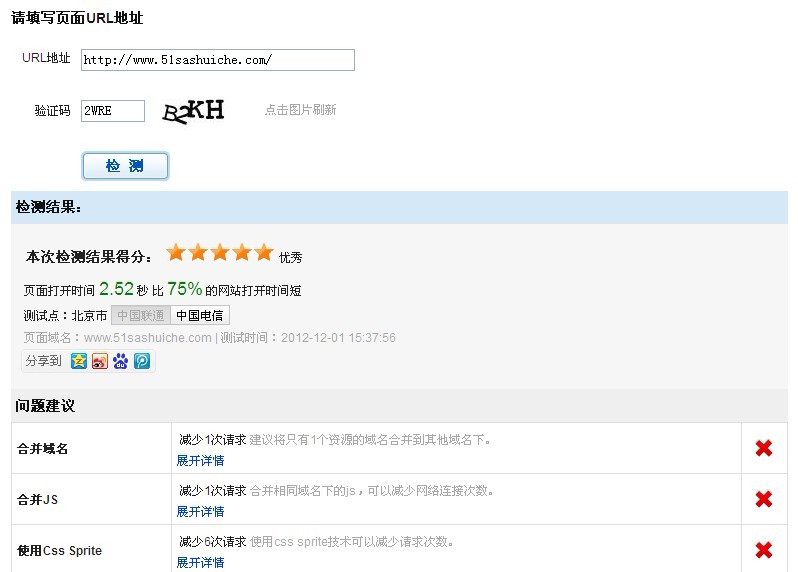Expand details for 合并域名 suggestion
The height and width of the screenshot is (572, 798).
click(x=200, y=461)
